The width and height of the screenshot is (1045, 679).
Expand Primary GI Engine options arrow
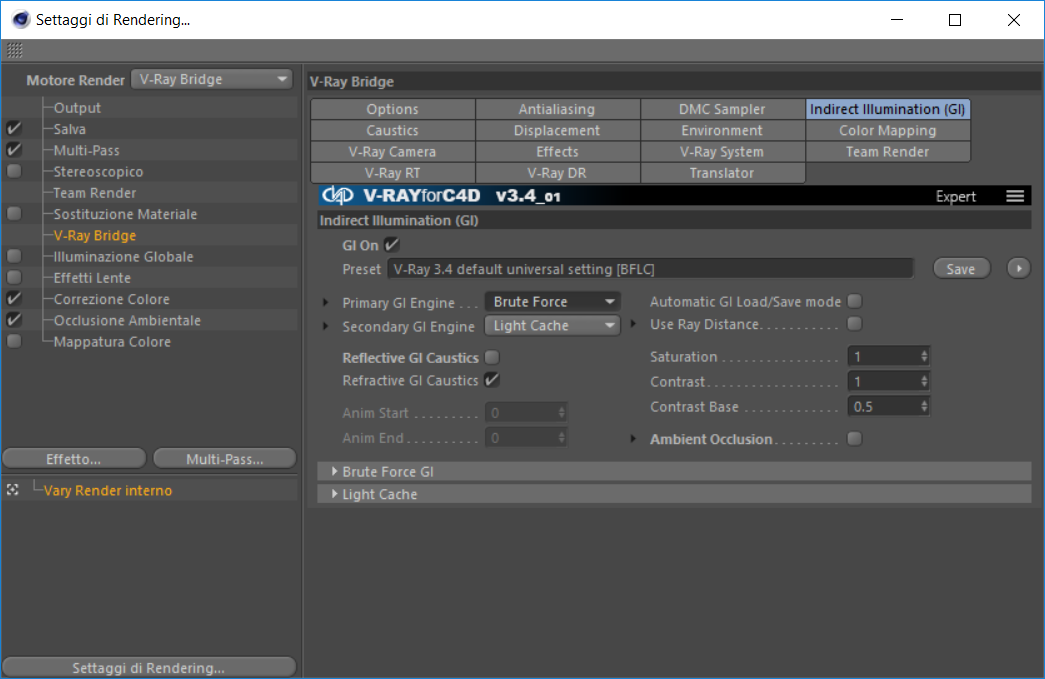(x=326, y=303)
